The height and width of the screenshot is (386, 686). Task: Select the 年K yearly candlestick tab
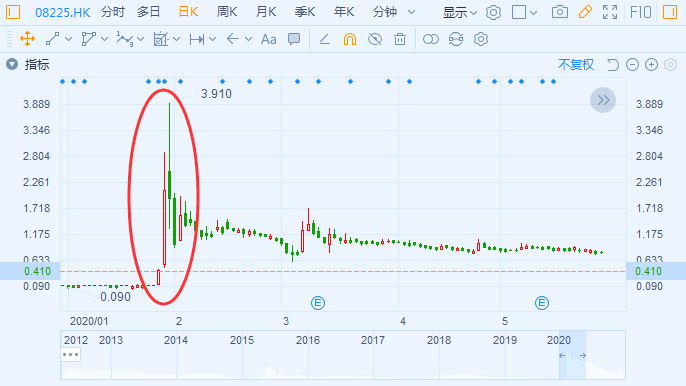pyautogui.click(x=344, y=12)
